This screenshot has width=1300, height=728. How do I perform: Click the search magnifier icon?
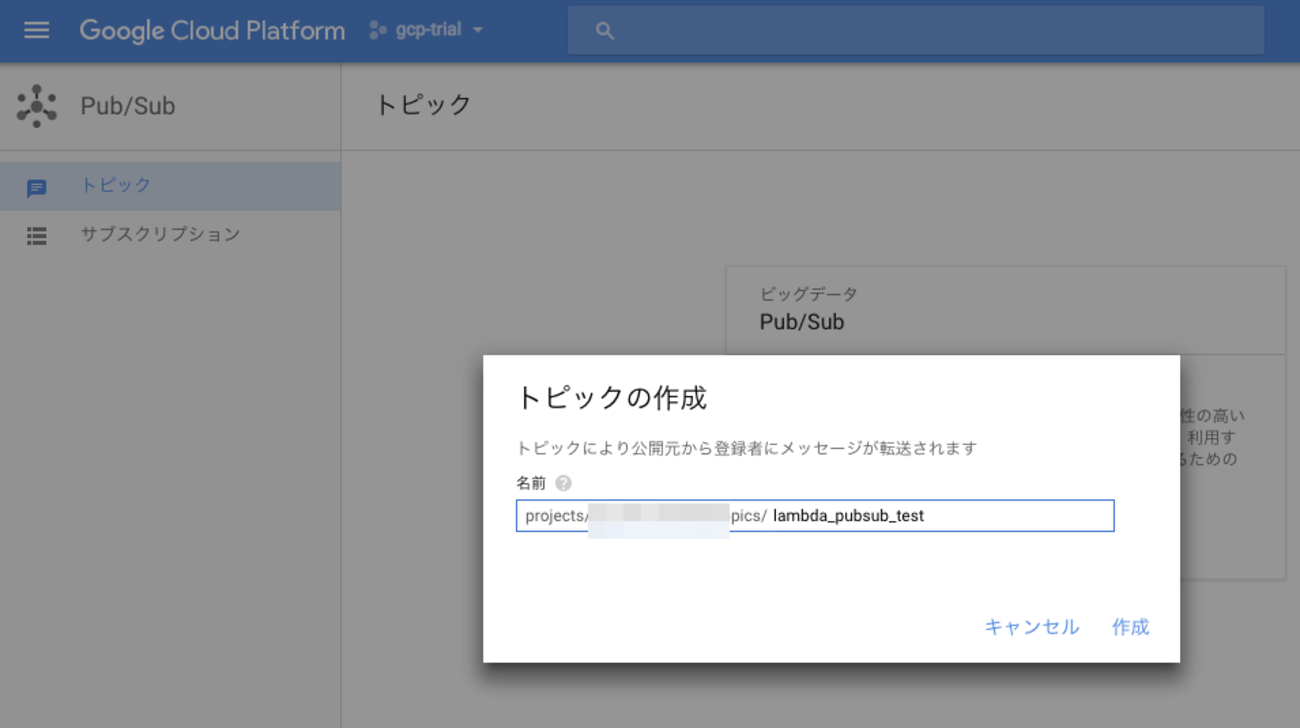point(605,31)
